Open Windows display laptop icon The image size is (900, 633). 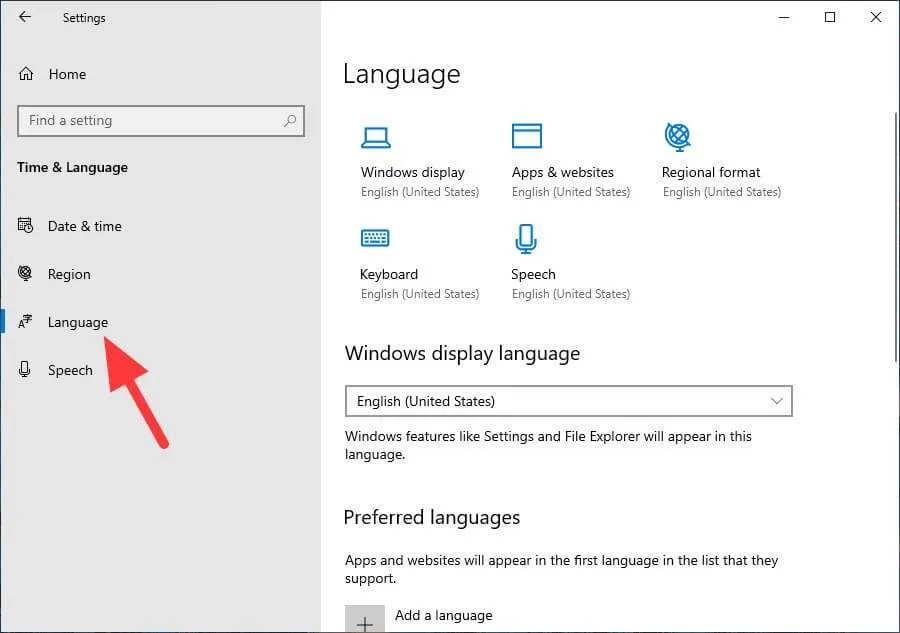[376, 137]
